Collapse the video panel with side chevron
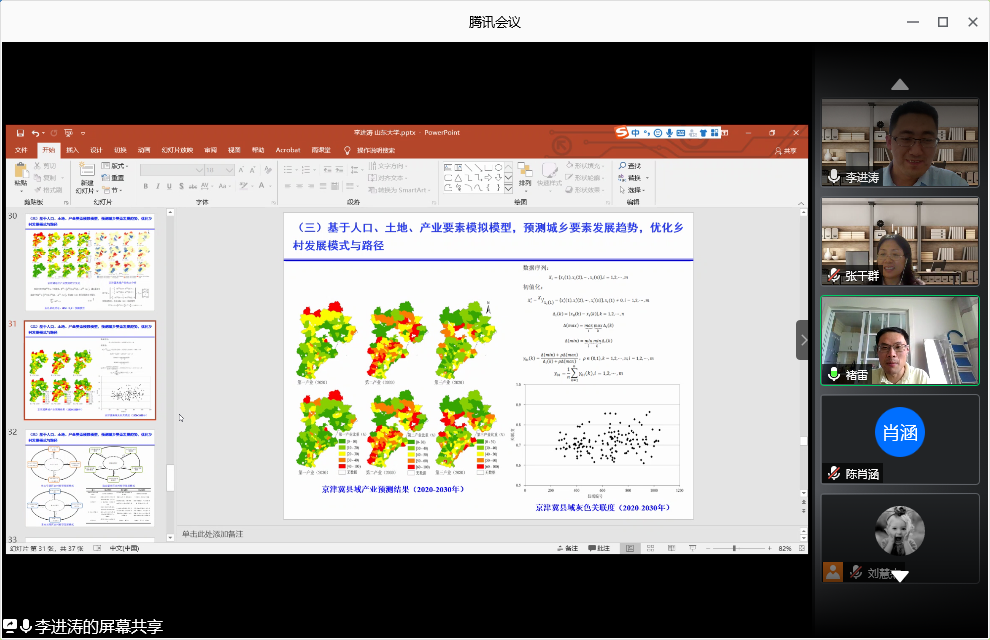The height and width of the screenshot is (640, 990). [803, 340]
